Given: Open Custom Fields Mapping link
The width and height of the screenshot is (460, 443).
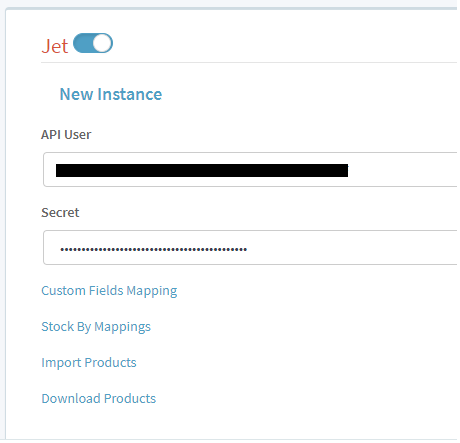Looking at the screenshot, I should 109,291.
